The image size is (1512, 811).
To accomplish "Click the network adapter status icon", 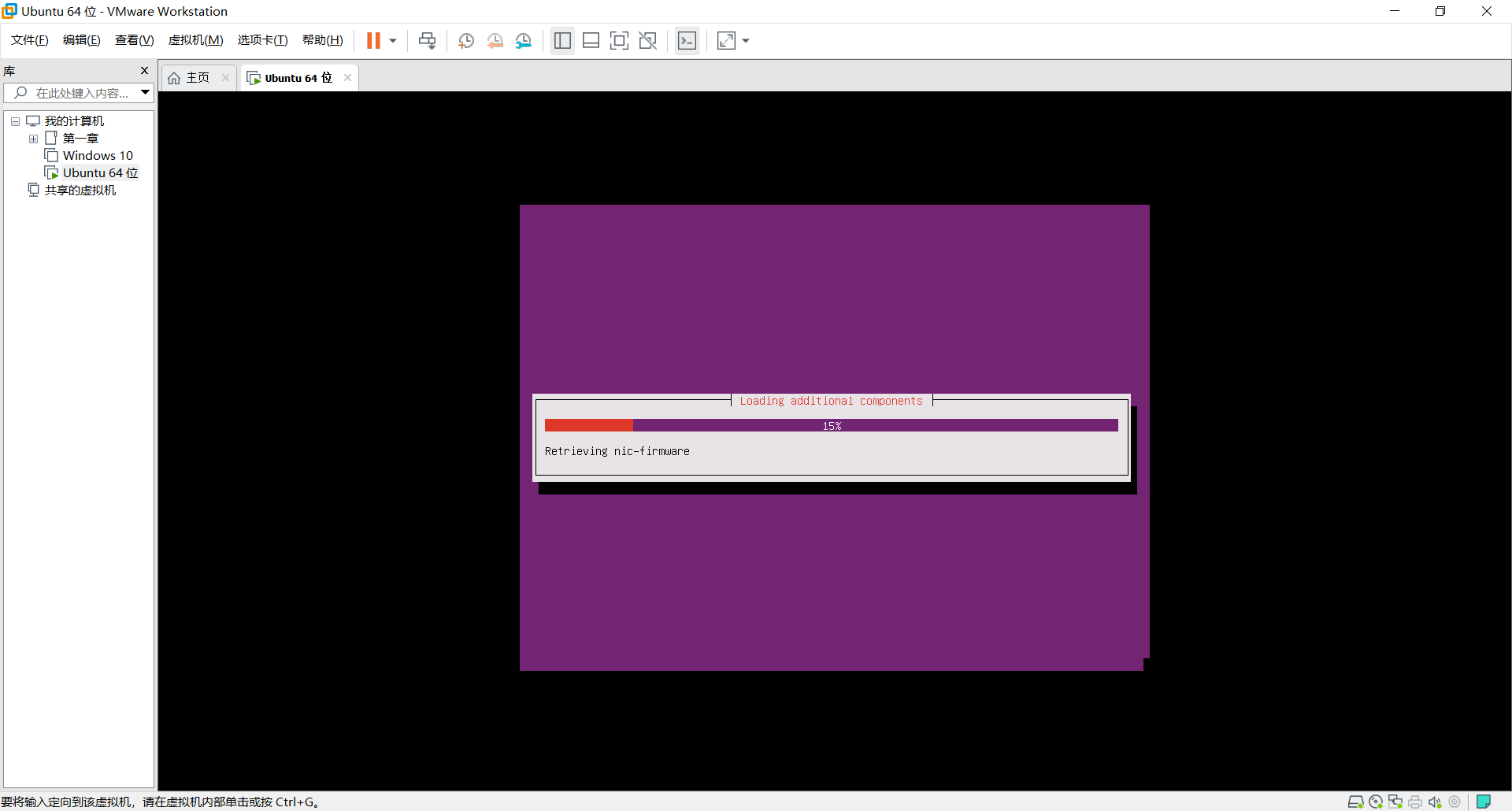I will click(1395, 802).
